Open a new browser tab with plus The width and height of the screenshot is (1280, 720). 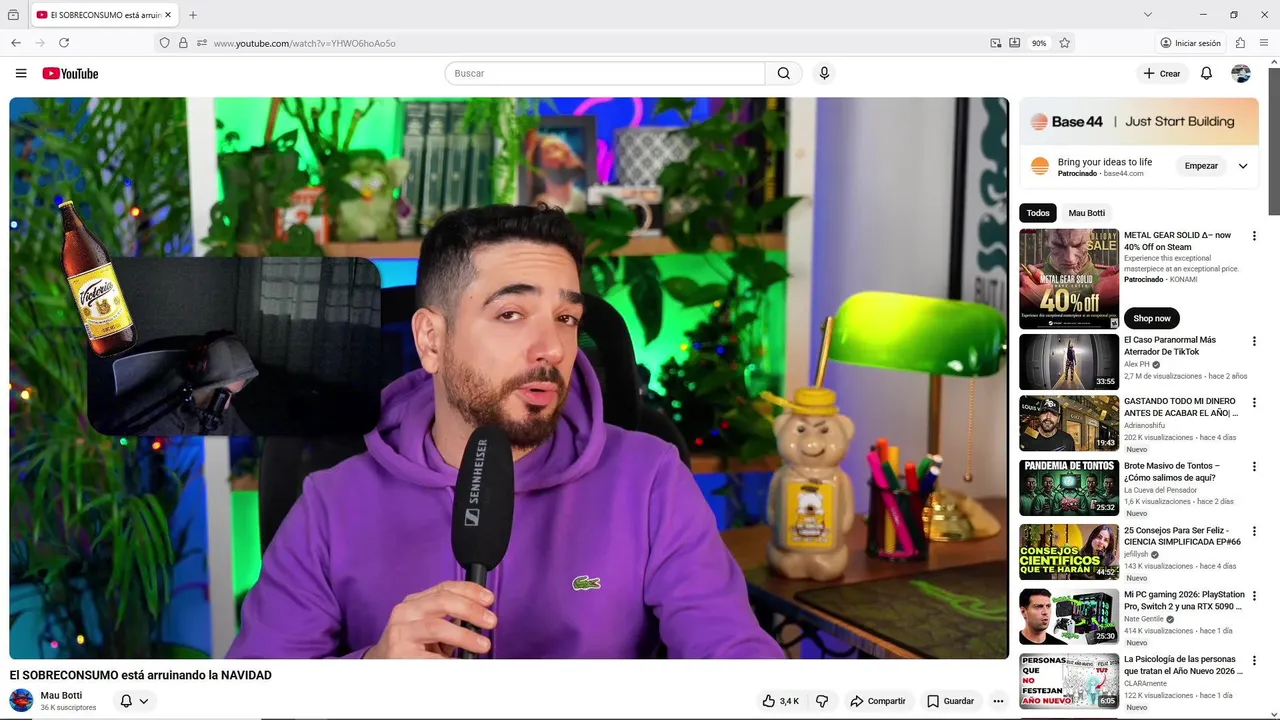tap(193, 15)
